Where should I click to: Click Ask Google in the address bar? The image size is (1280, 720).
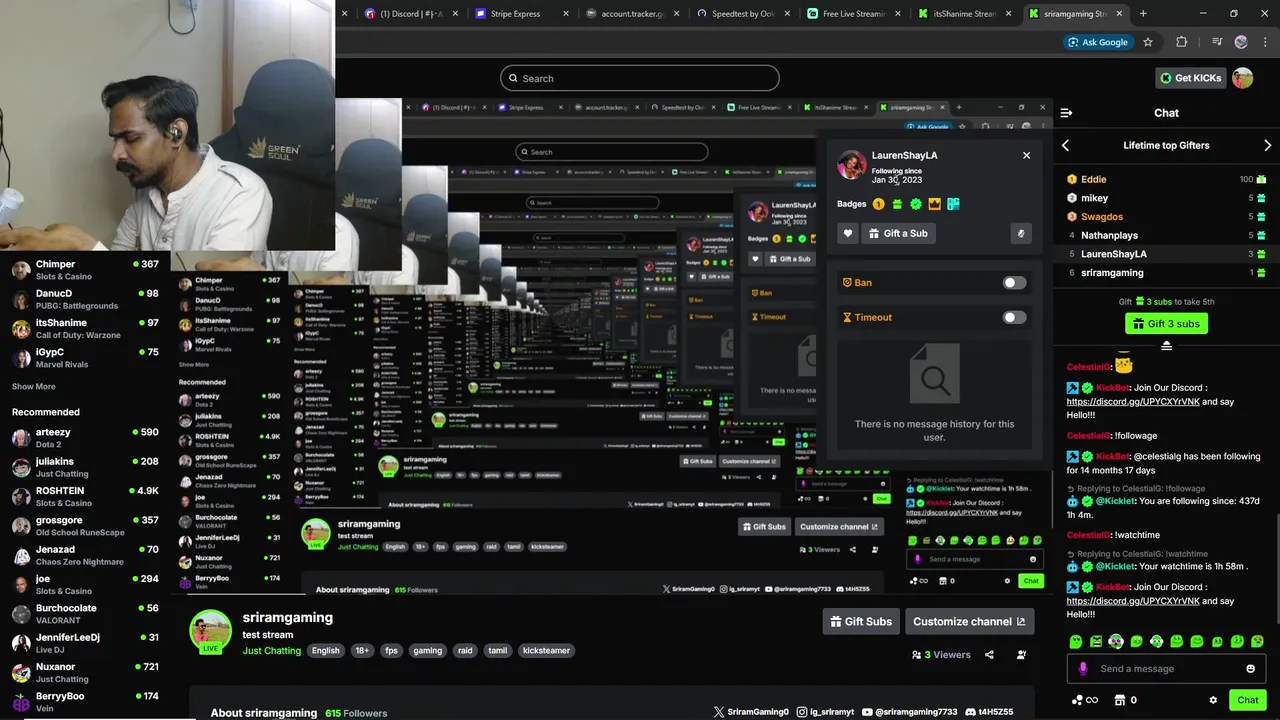(1097, 42)
